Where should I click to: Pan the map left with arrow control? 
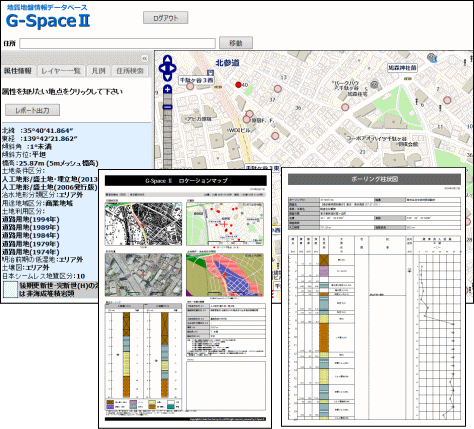(162, 69)
